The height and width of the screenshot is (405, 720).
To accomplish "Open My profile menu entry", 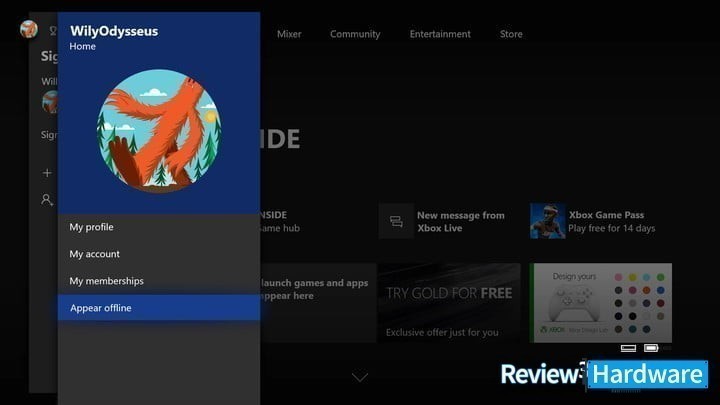I will tap(158, 227).
